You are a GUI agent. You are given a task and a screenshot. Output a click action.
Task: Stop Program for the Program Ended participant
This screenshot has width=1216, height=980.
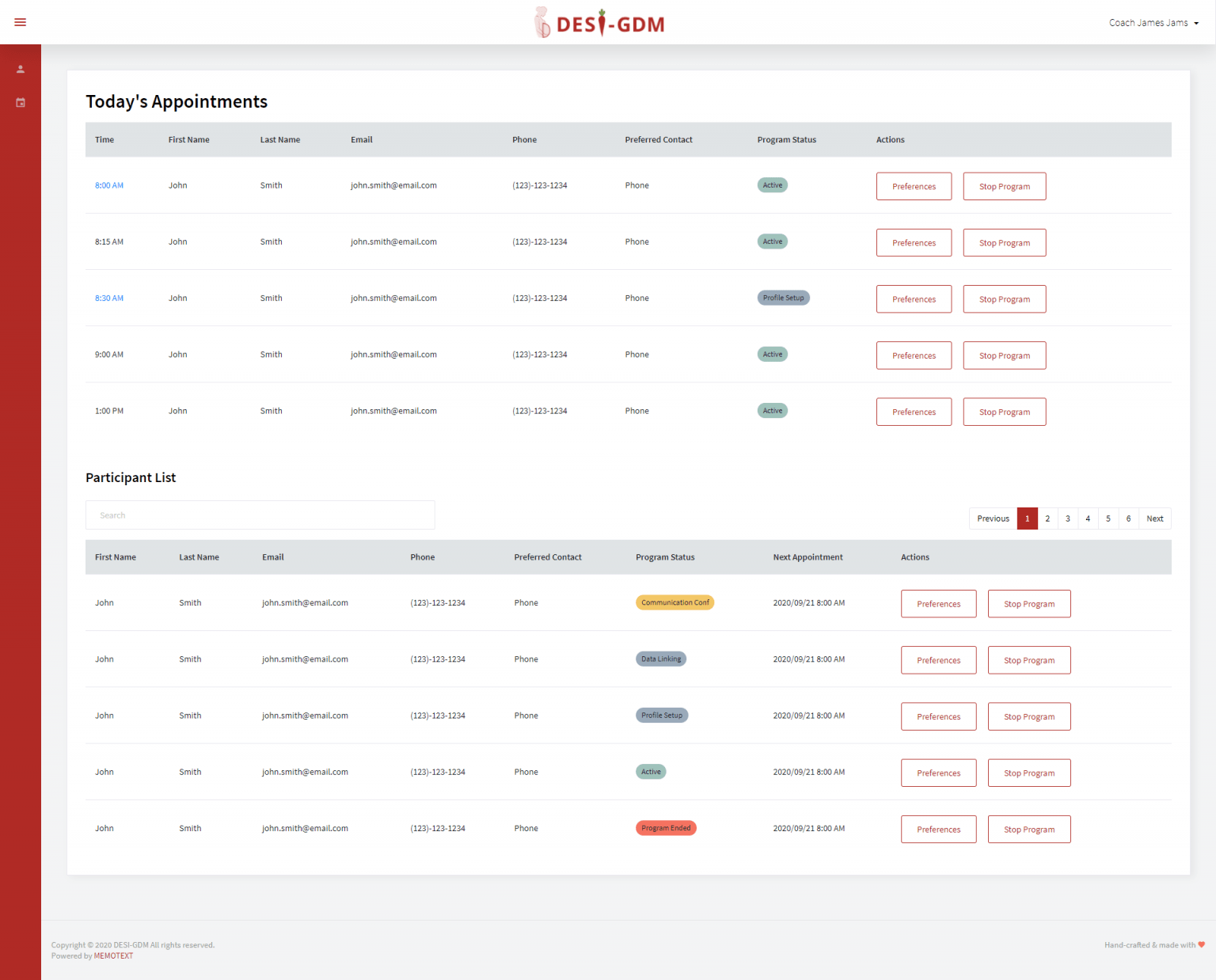[x=1028, y=830]
